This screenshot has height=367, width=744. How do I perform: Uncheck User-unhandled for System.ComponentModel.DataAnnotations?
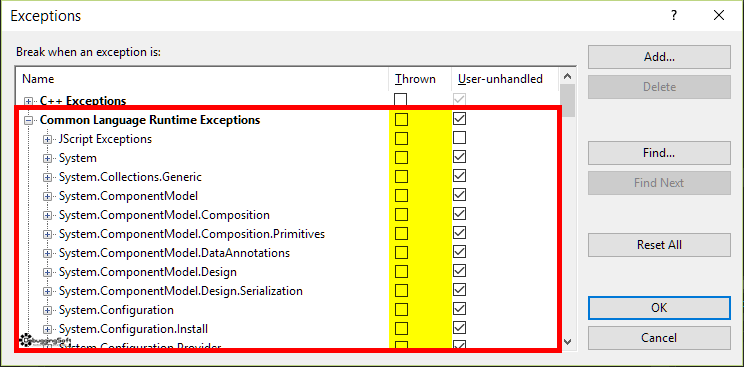[459, 252]
